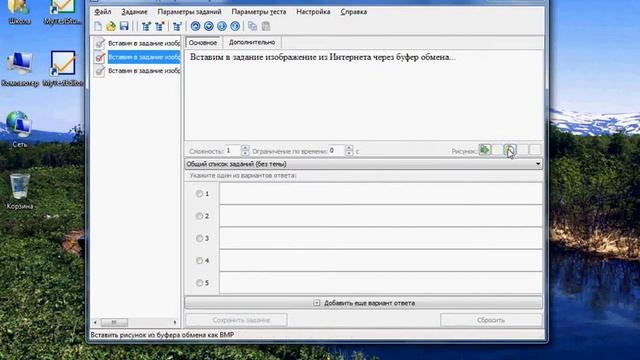Click in the question text area starting Вставим в задание

coord(364,95)
